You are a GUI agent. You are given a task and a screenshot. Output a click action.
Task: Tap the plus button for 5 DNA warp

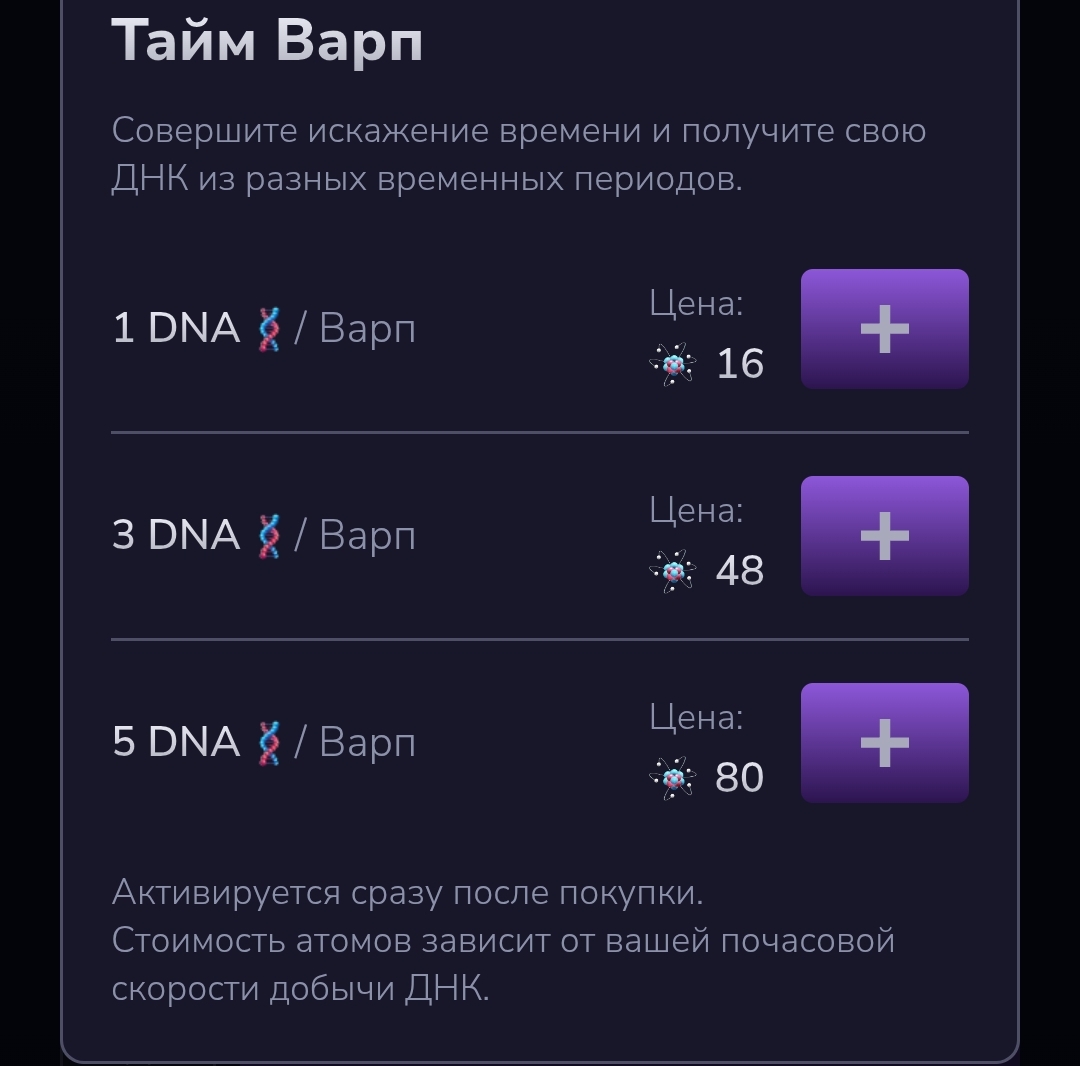[884, 743]
